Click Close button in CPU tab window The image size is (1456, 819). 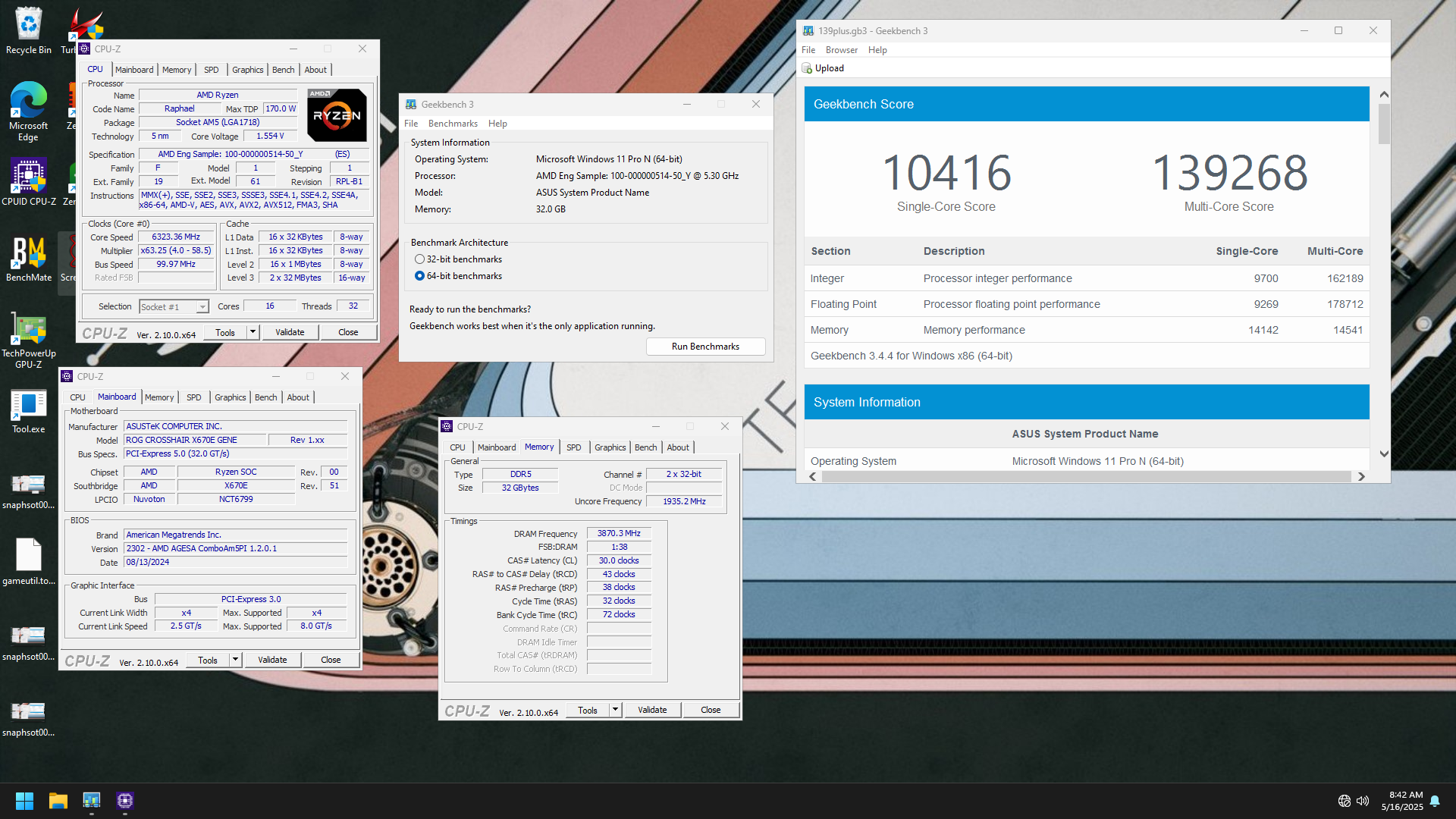pos(348,332)
